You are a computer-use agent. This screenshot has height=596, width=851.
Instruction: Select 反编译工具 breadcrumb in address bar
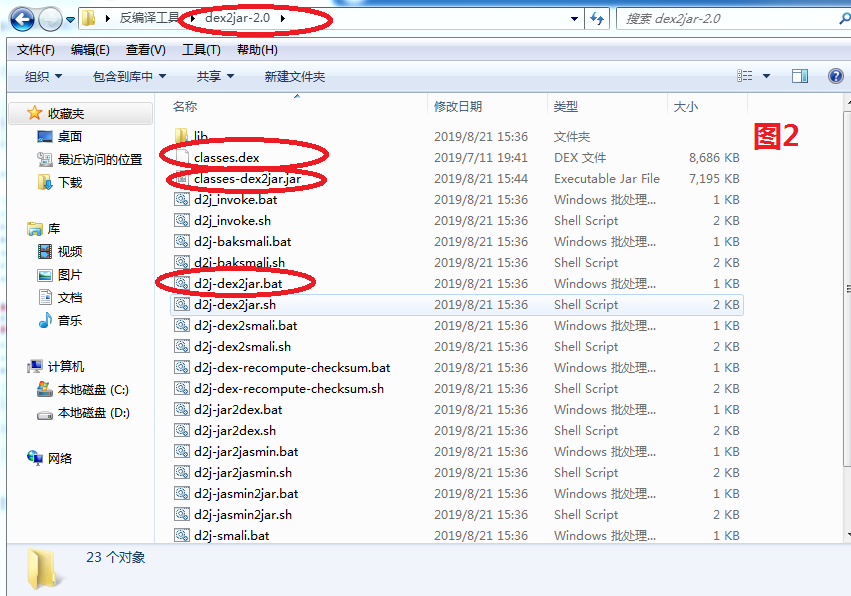[149, 18]
